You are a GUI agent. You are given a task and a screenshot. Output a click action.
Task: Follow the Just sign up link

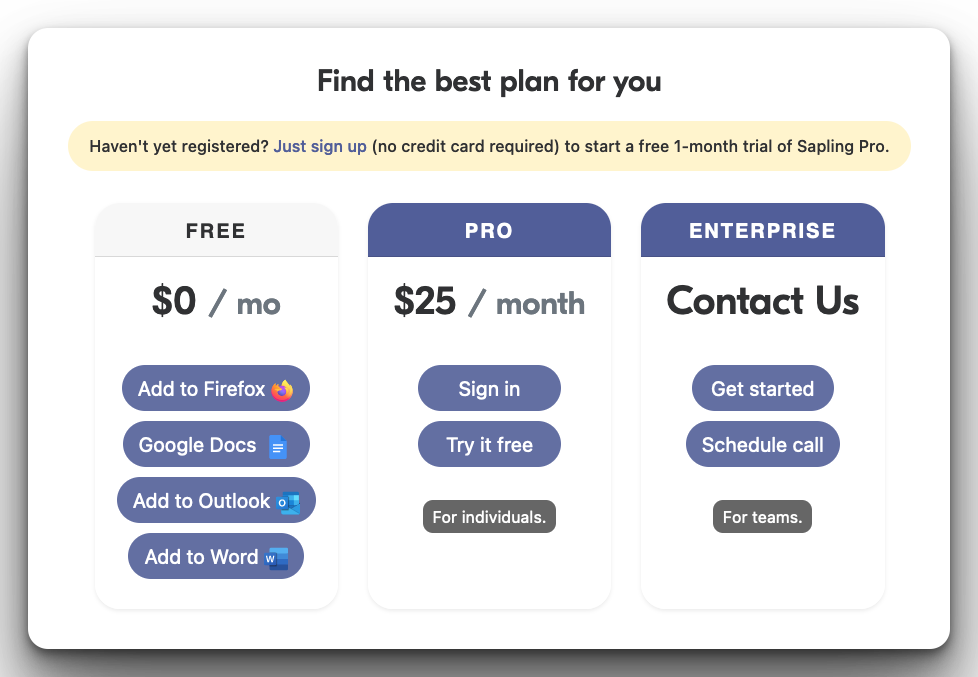[320, 146]
